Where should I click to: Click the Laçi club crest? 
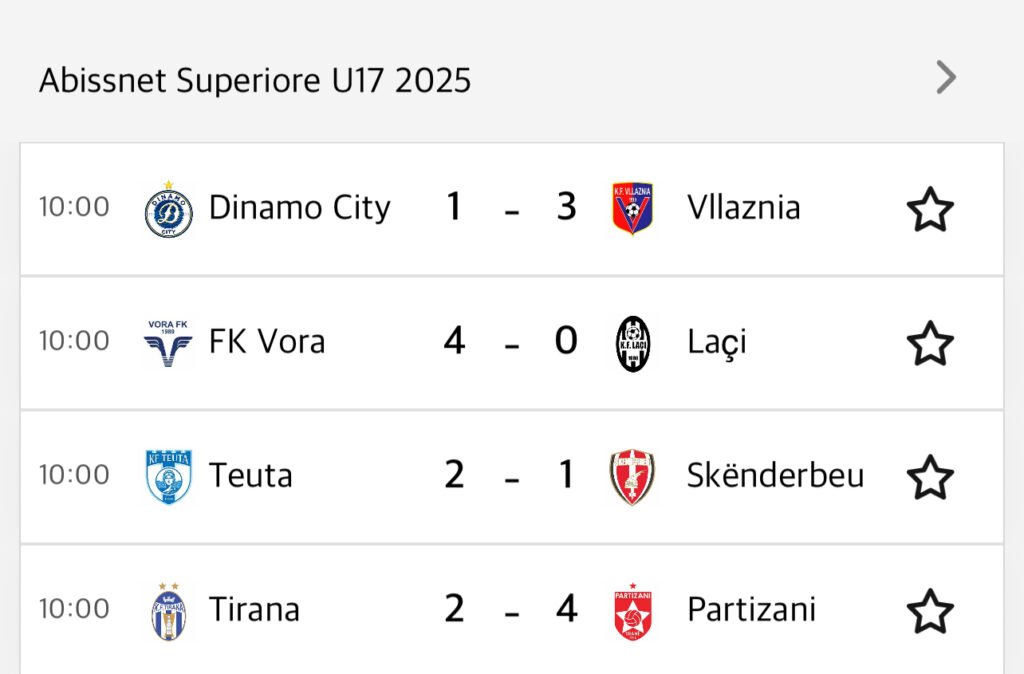pos(632,343)
